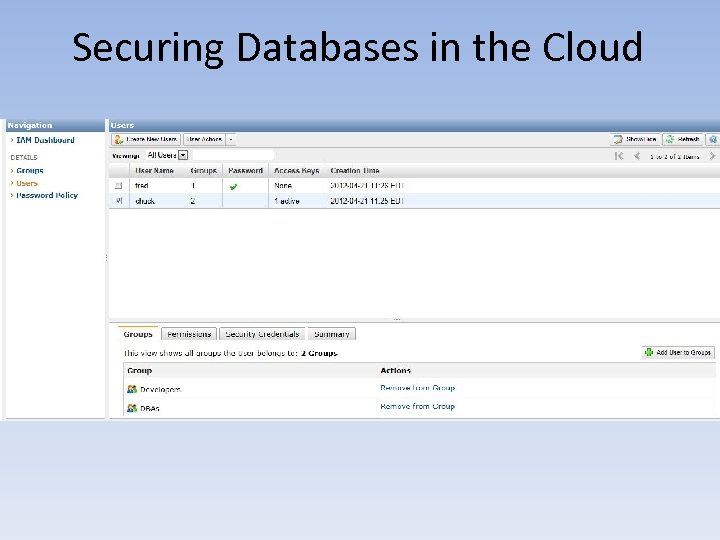The width and height of the screenshot is (720, 540).
Task: Sort by Access Keys column header
Action: pyautogui.click(x=296, y=171)
